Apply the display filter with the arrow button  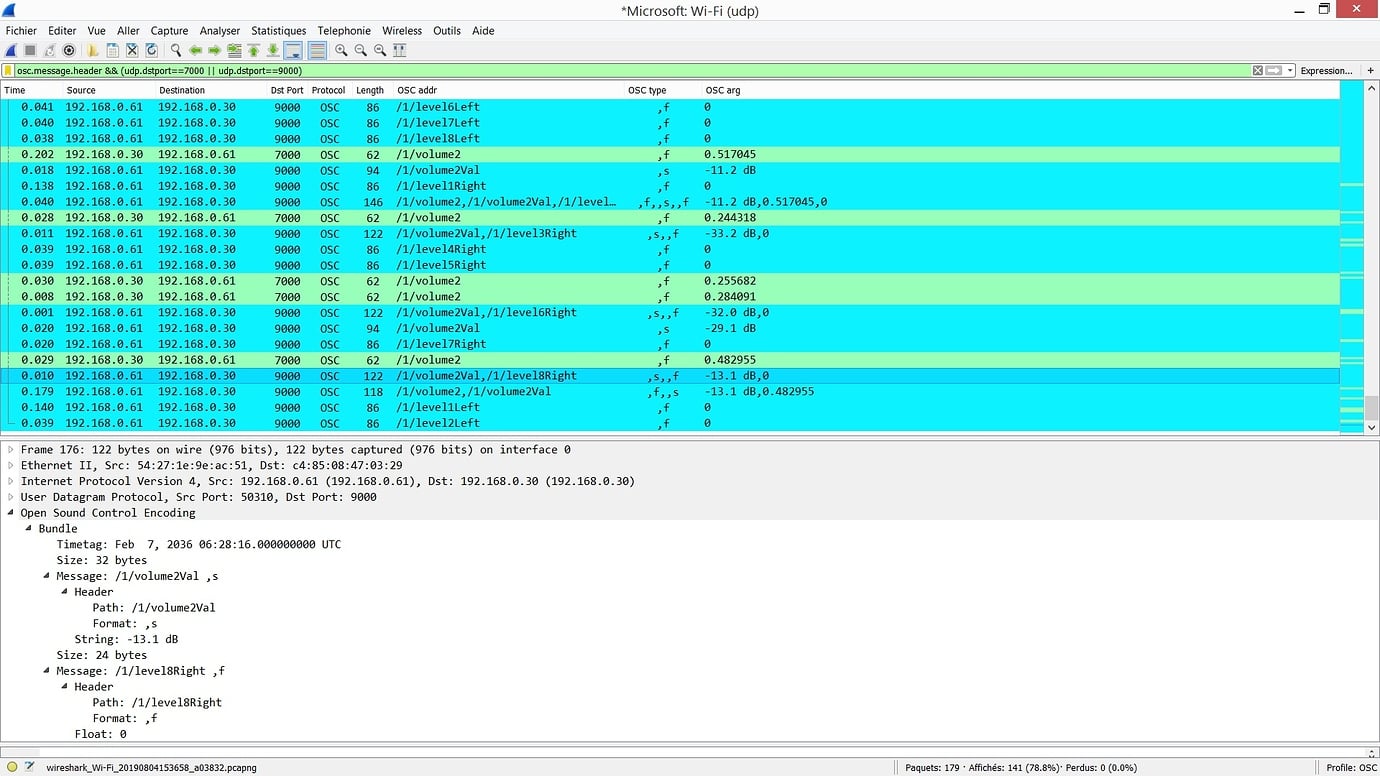click(1274, 71)
